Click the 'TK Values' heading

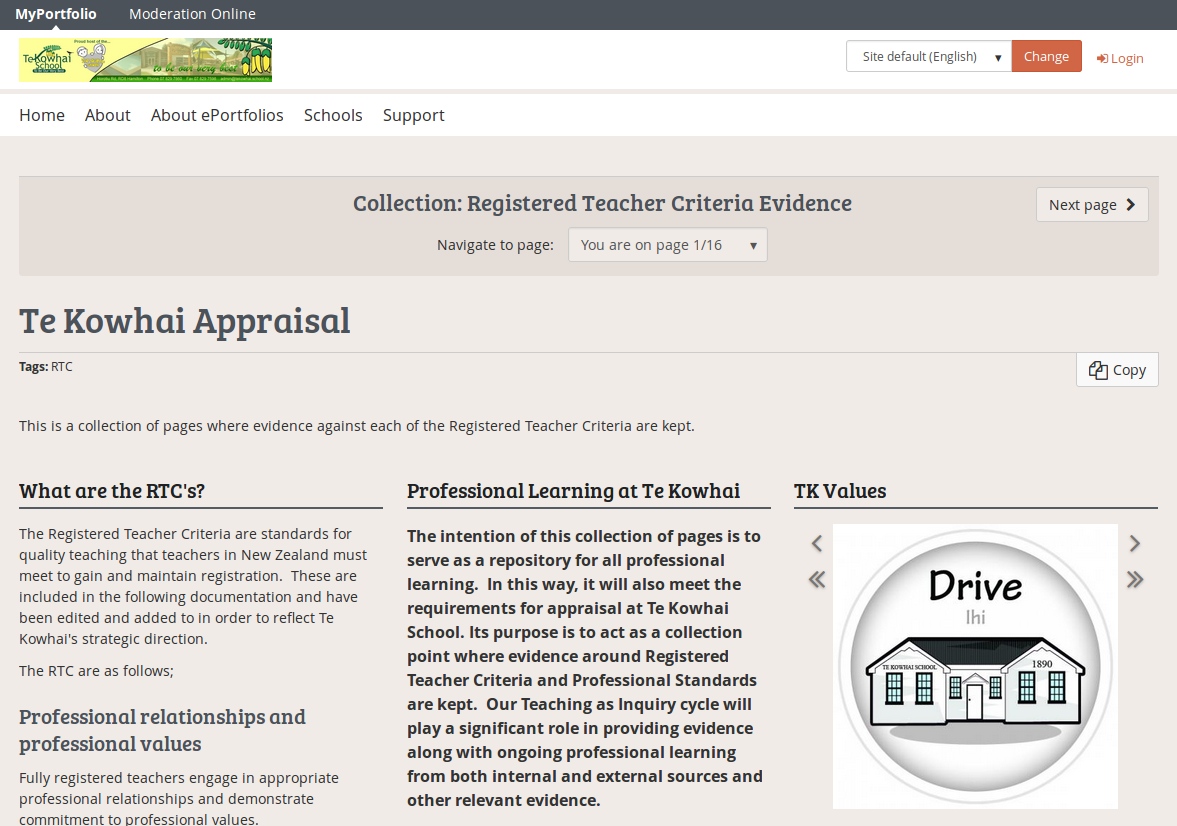point(840,491)
